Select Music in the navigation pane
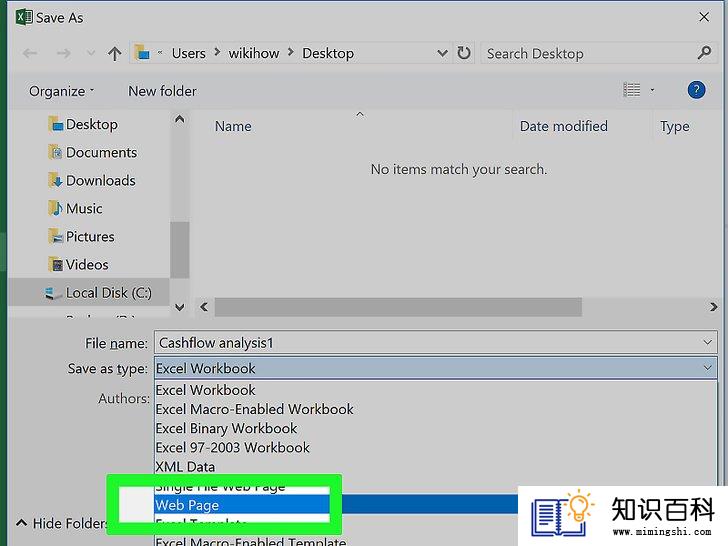The height and width of the screenshot is (546, 728). (x=75, y=208)
